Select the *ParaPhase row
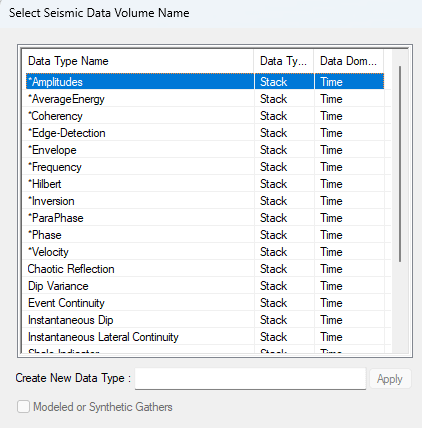 pos(205,218)
